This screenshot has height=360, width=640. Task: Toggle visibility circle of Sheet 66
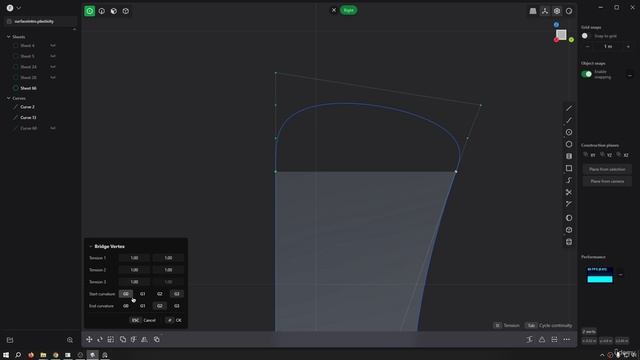tap(16, 88)
